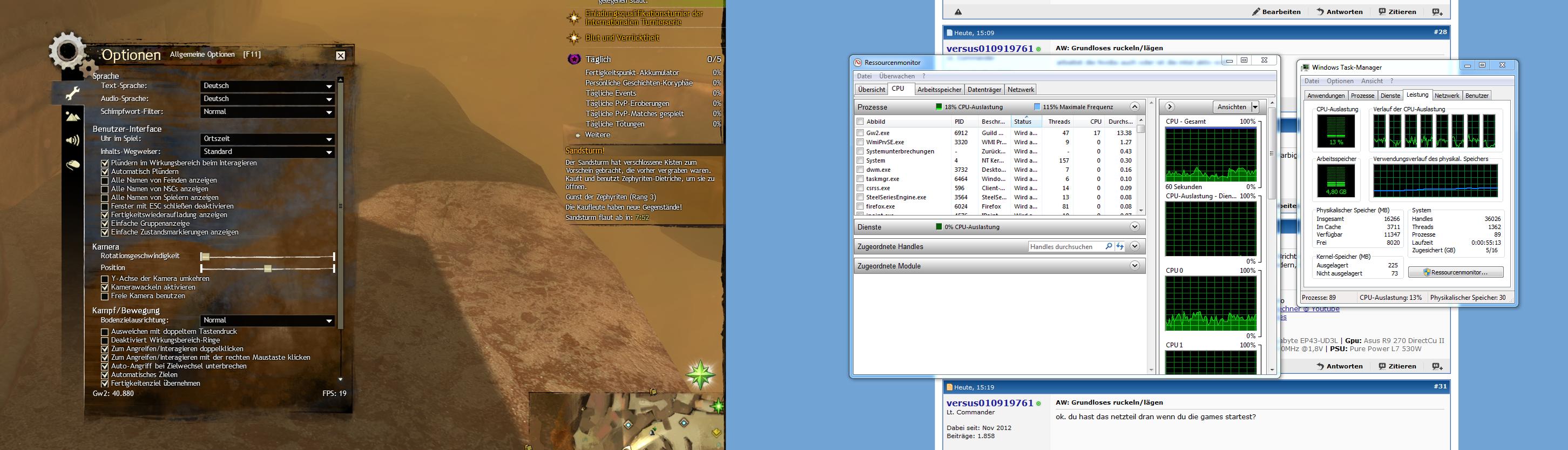This screenshot has height=450, width=1568.
Task: Open the Ansichten dropdown arrow
Action: (1254, 107)
